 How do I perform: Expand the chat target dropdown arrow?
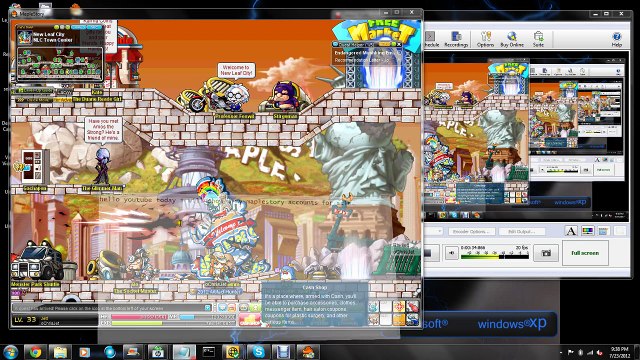point(208,308)
